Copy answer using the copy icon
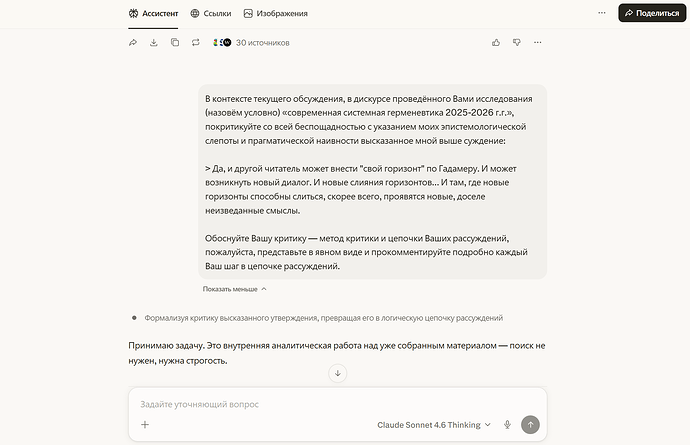 tap(175, 43)
